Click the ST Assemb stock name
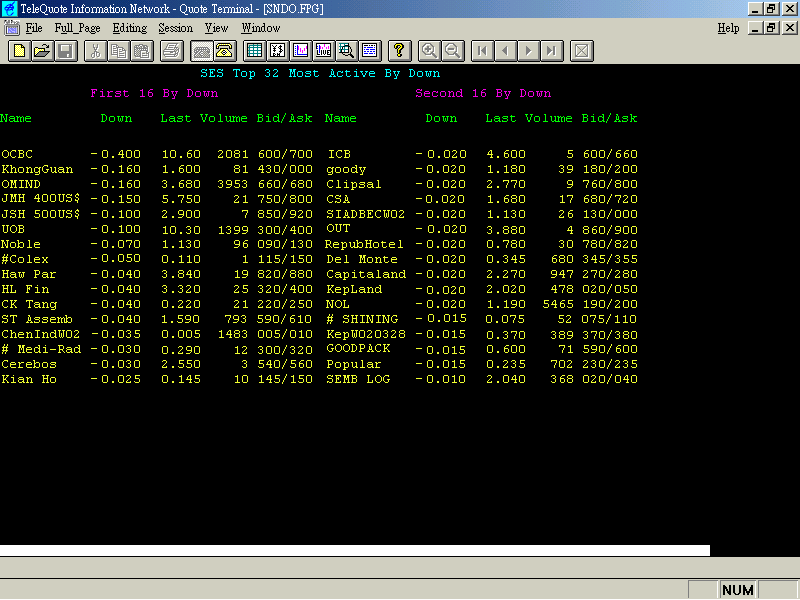800x600 pixels. [37, 319]
